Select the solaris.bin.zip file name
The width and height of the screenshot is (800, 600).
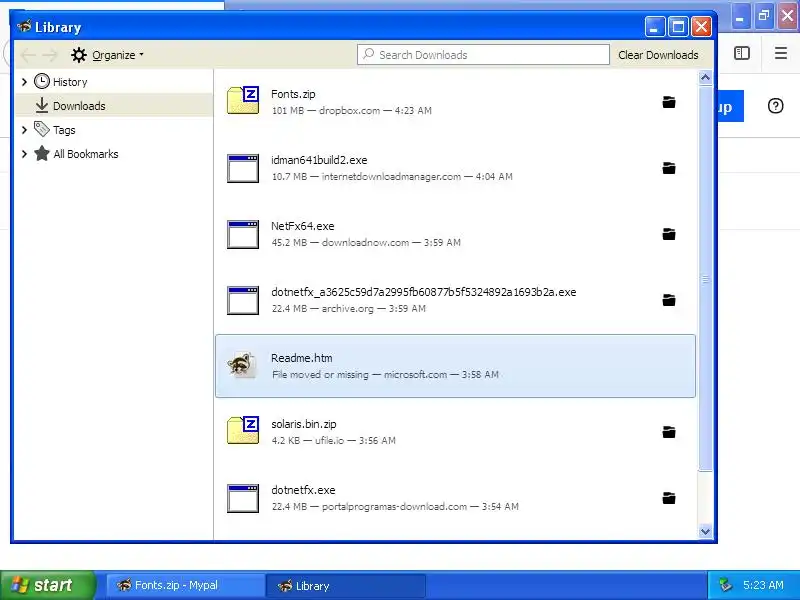(304, 423)
